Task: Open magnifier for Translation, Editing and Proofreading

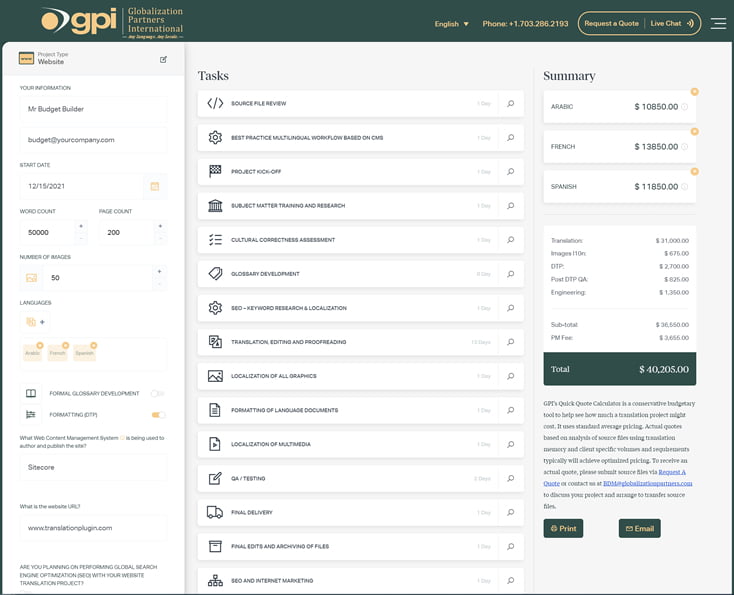Action: point(511,342)
